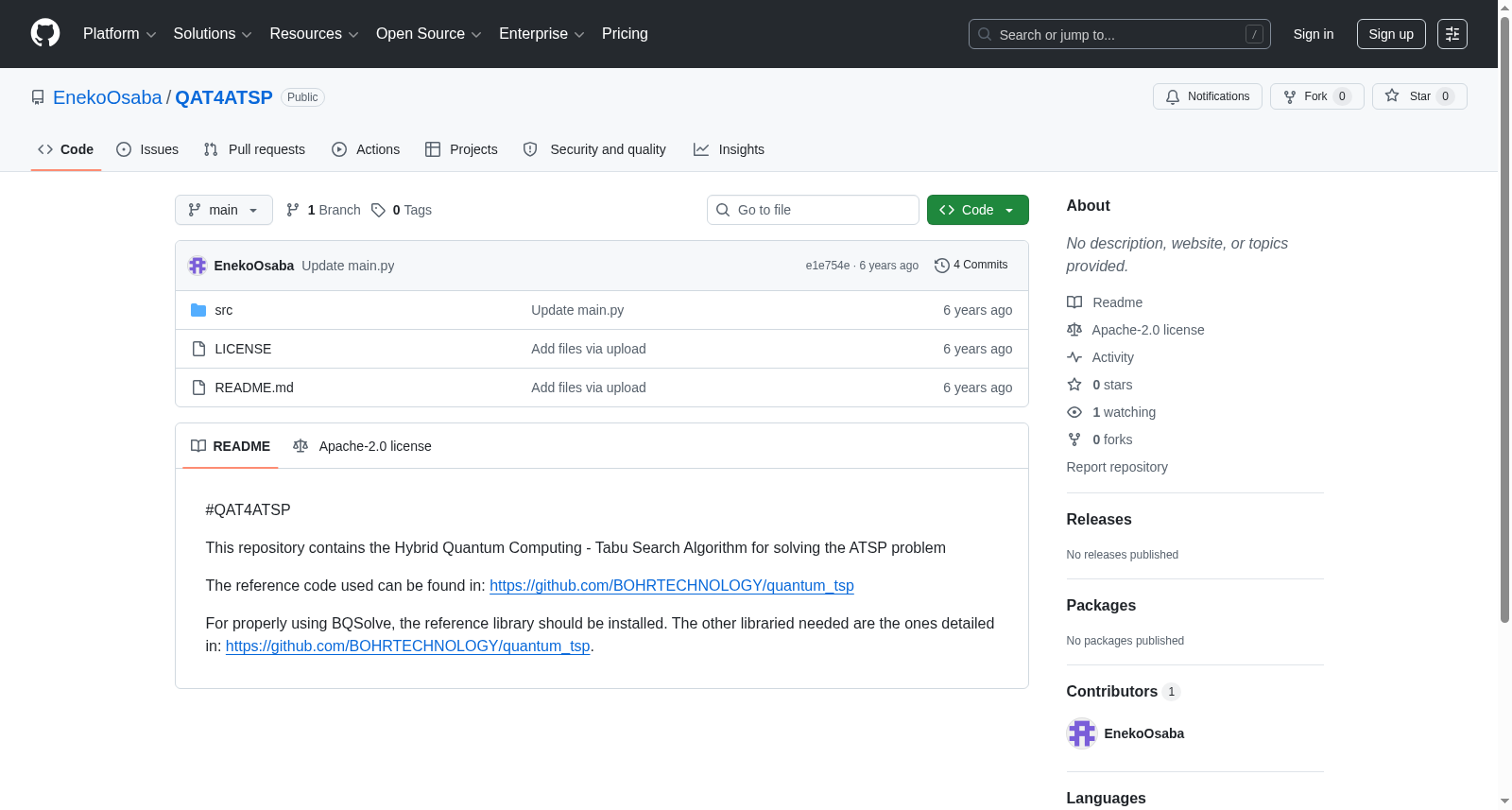Switch to the Actions tab

click(366, 149)
